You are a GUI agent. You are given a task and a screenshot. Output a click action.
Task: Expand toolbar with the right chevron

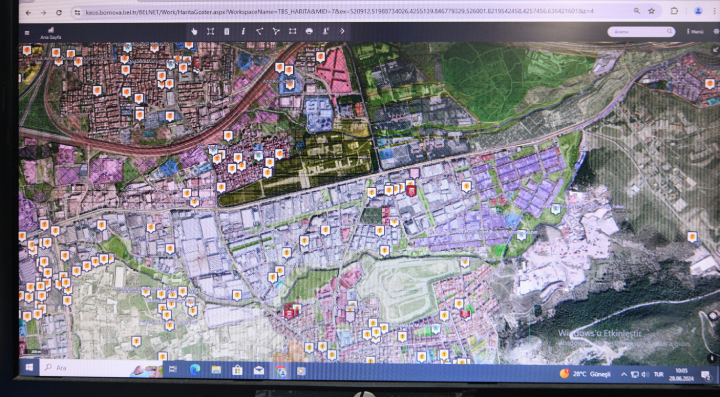tap(342, 31)
